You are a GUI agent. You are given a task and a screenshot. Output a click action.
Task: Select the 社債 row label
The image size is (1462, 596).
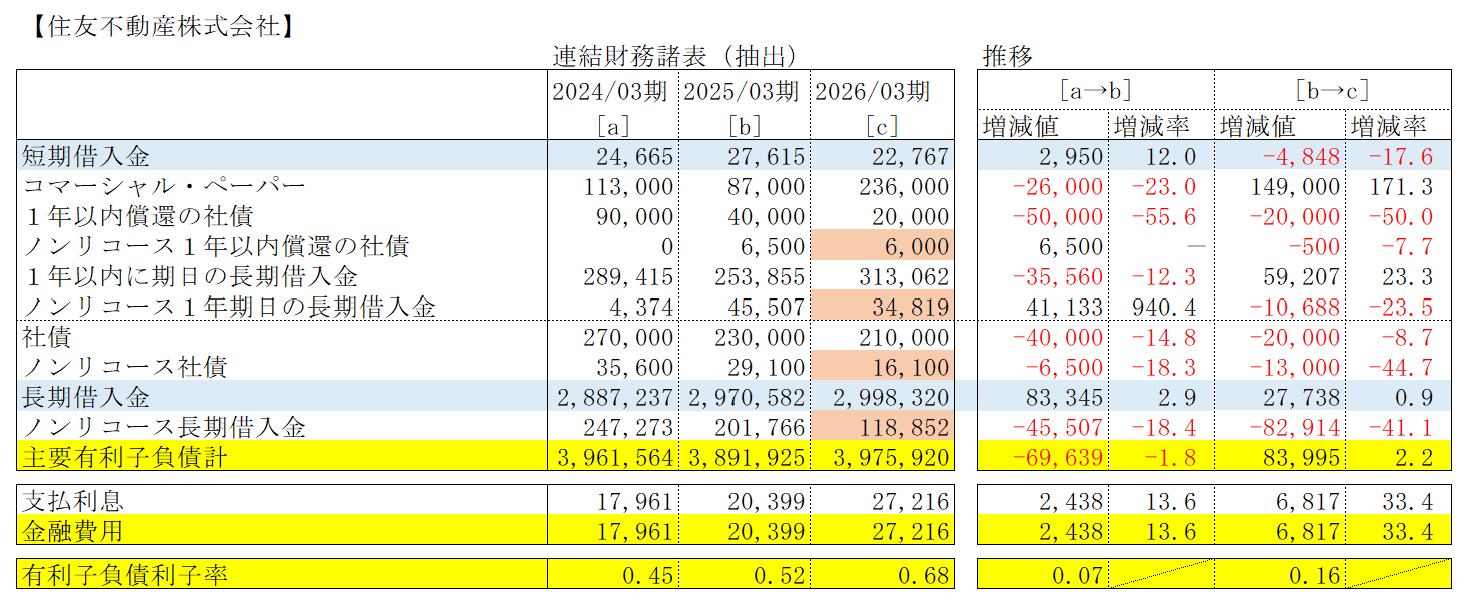47,338
